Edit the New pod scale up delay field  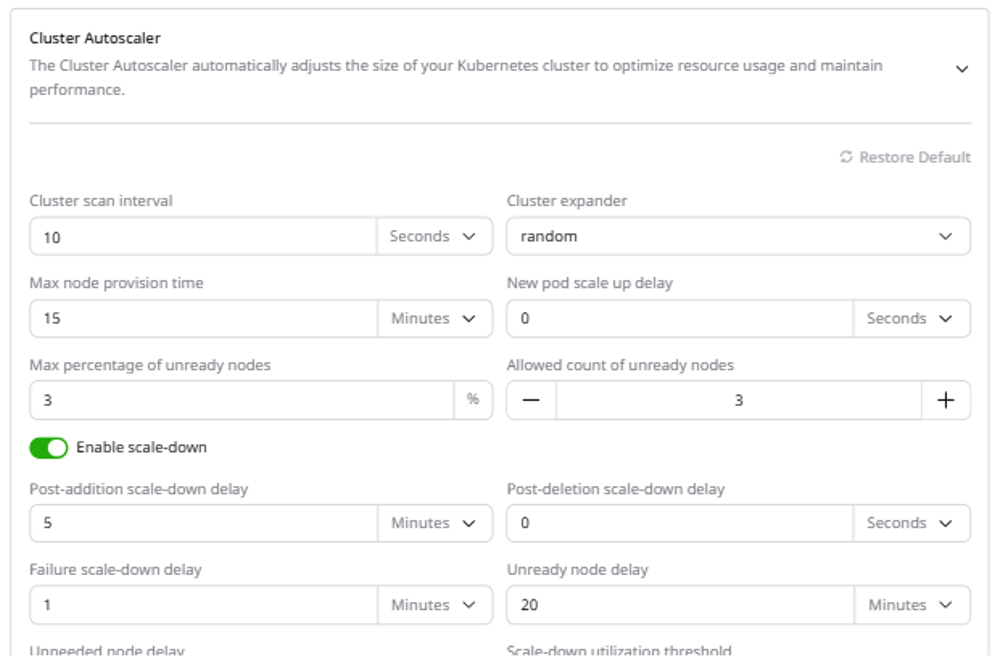(680, 318)
